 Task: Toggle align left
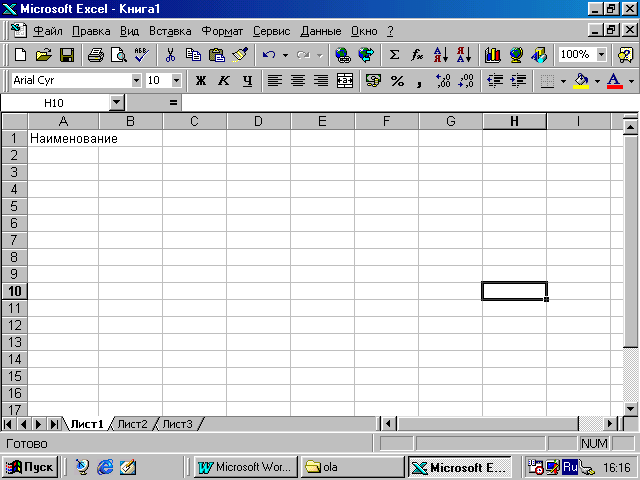point(275,80)
